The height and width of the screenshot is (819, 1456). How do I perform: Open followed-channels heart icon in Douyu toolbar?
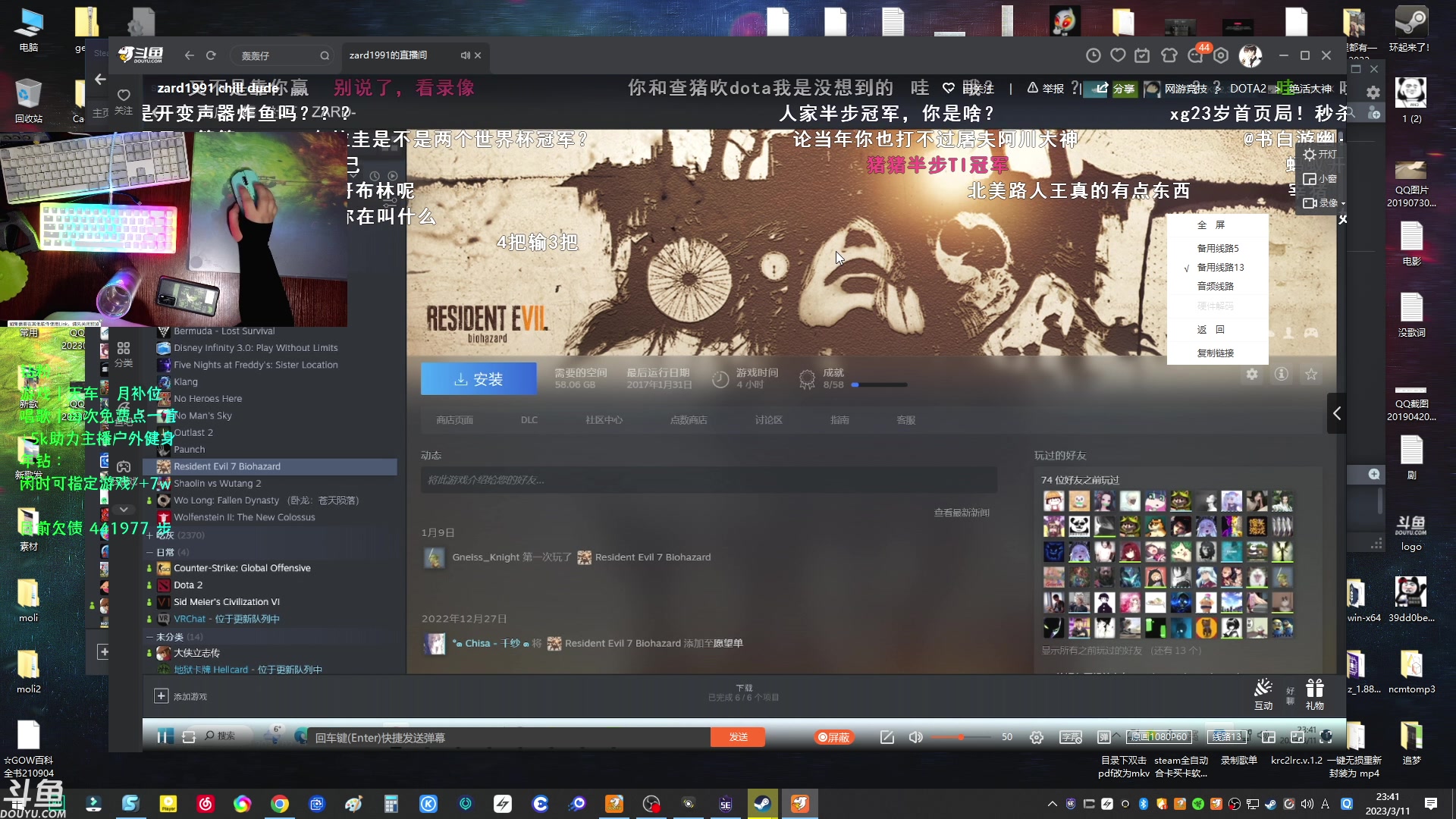(1118, 55)
